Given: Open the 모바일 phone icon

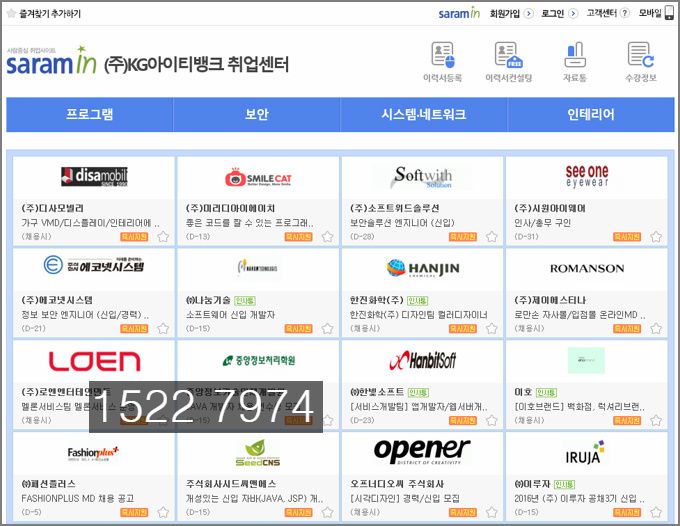Looking at the screenshot, I should 670,13.
